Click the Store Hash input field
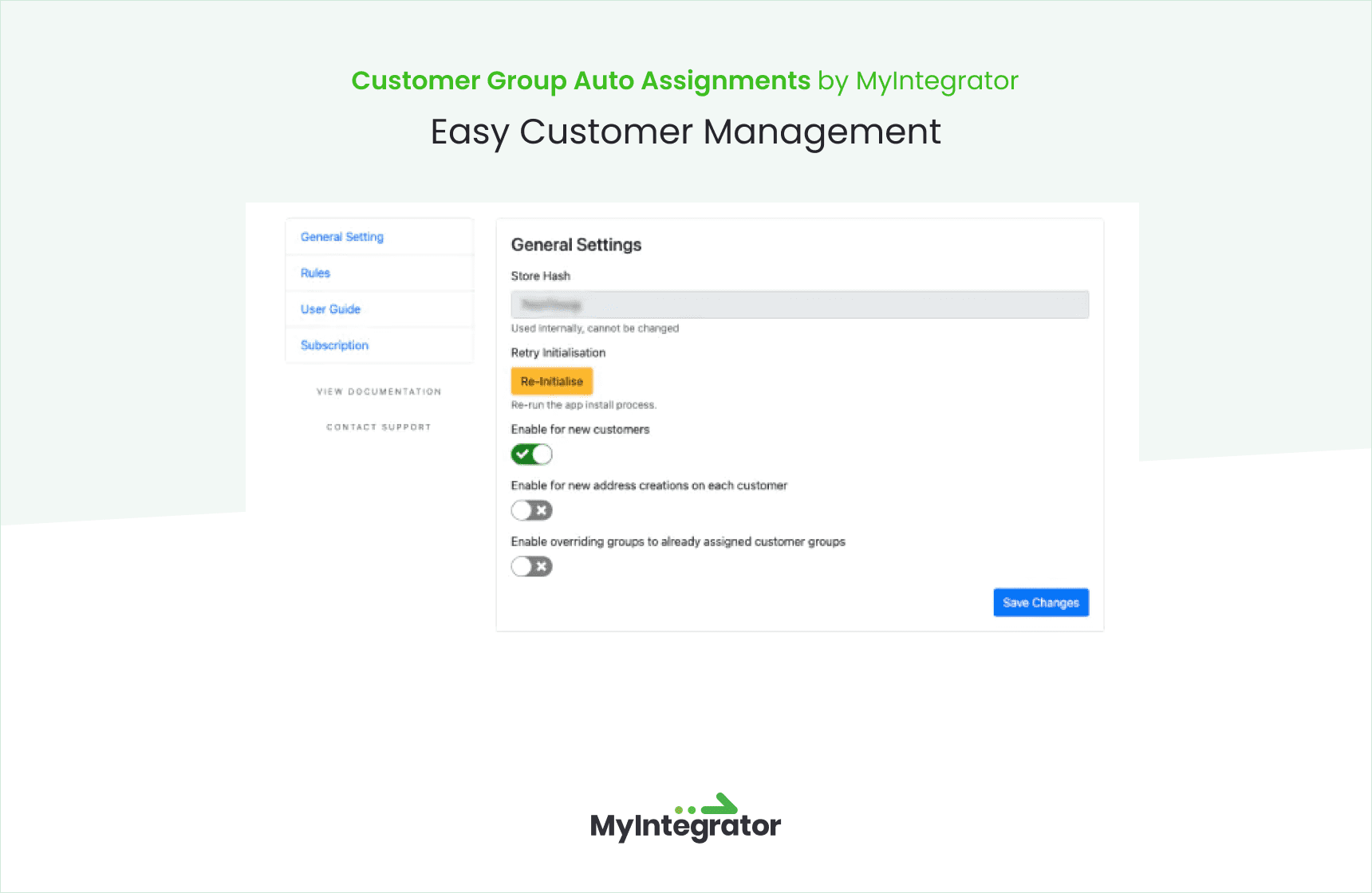The width and height of the screenshot is (1372, 893). pyautogui.click(x=799, y=305)
